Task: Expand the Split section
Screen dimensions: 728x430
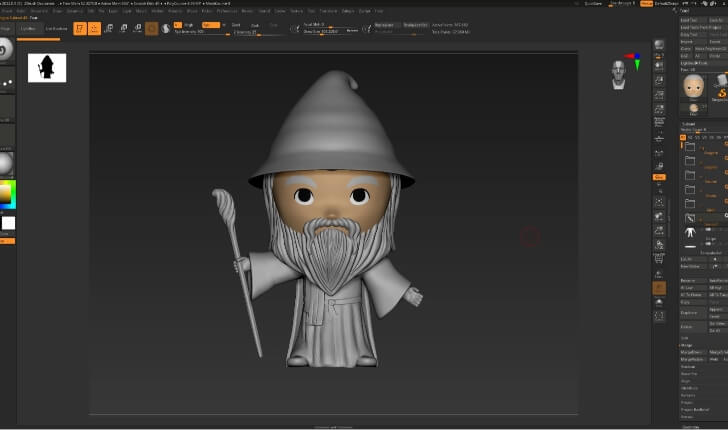Action: click(685, 338)
